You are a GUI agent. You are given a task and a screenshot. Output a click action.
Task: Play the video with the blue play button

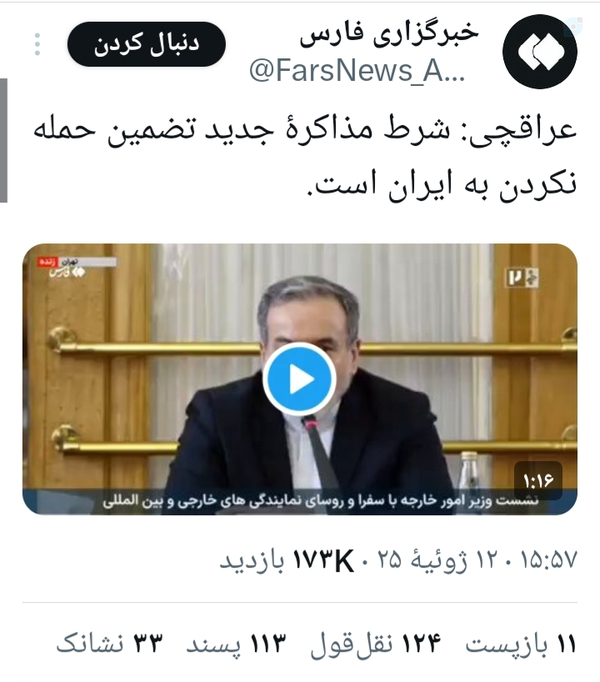[x=299, y=379]
